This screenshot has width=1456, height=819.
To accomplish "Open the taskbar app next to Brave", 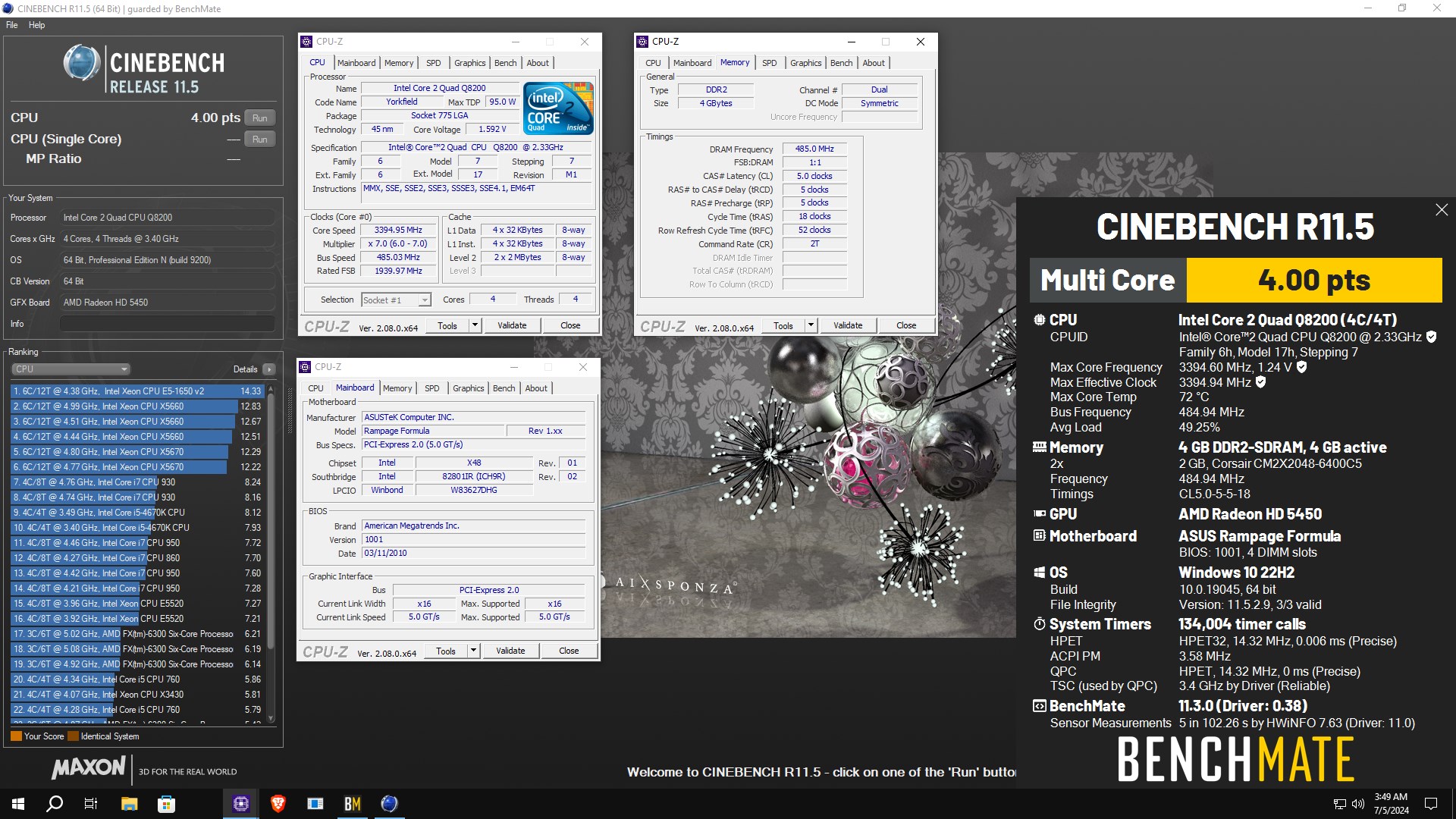I will click(315, 804).
